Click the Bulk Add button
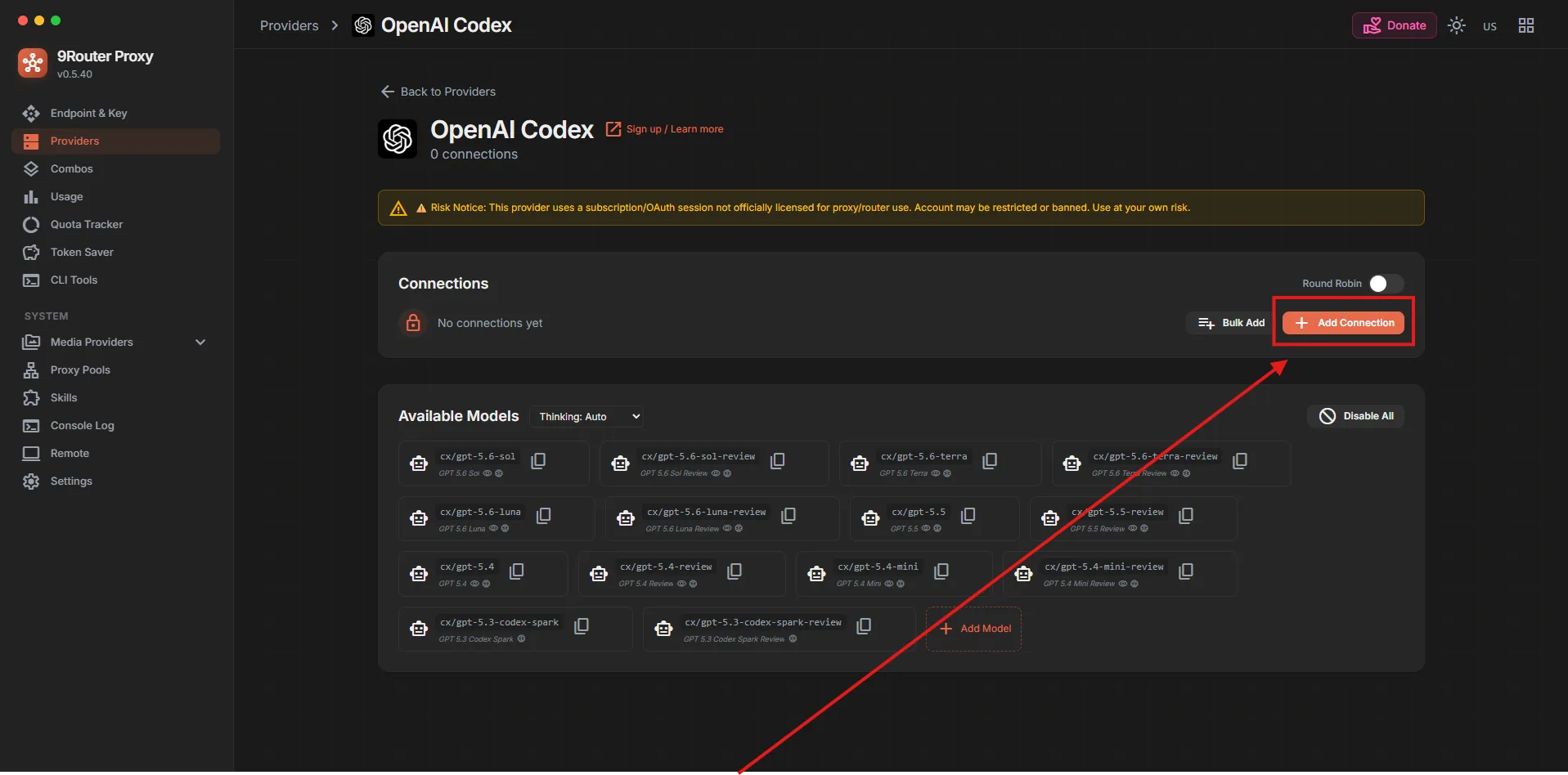 point(1230,323)
